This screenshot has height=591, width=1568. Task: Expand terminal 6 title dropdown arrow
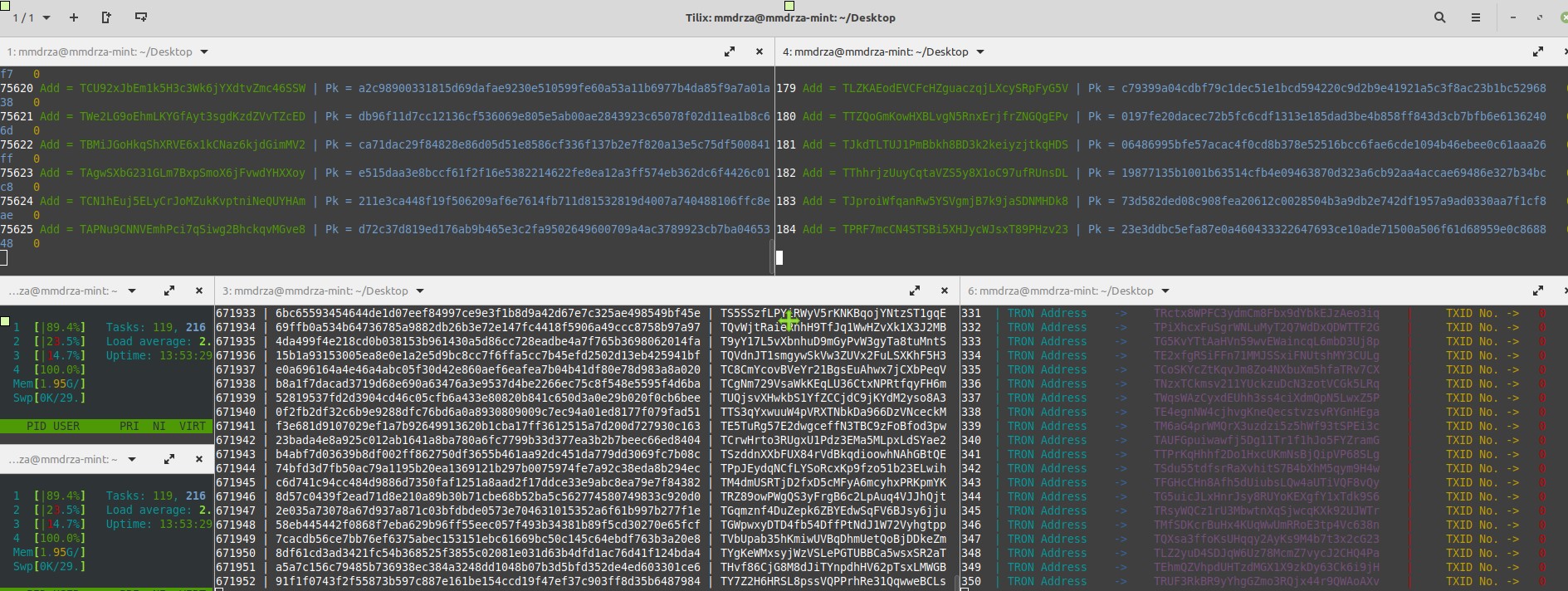tap(1165, 291)
